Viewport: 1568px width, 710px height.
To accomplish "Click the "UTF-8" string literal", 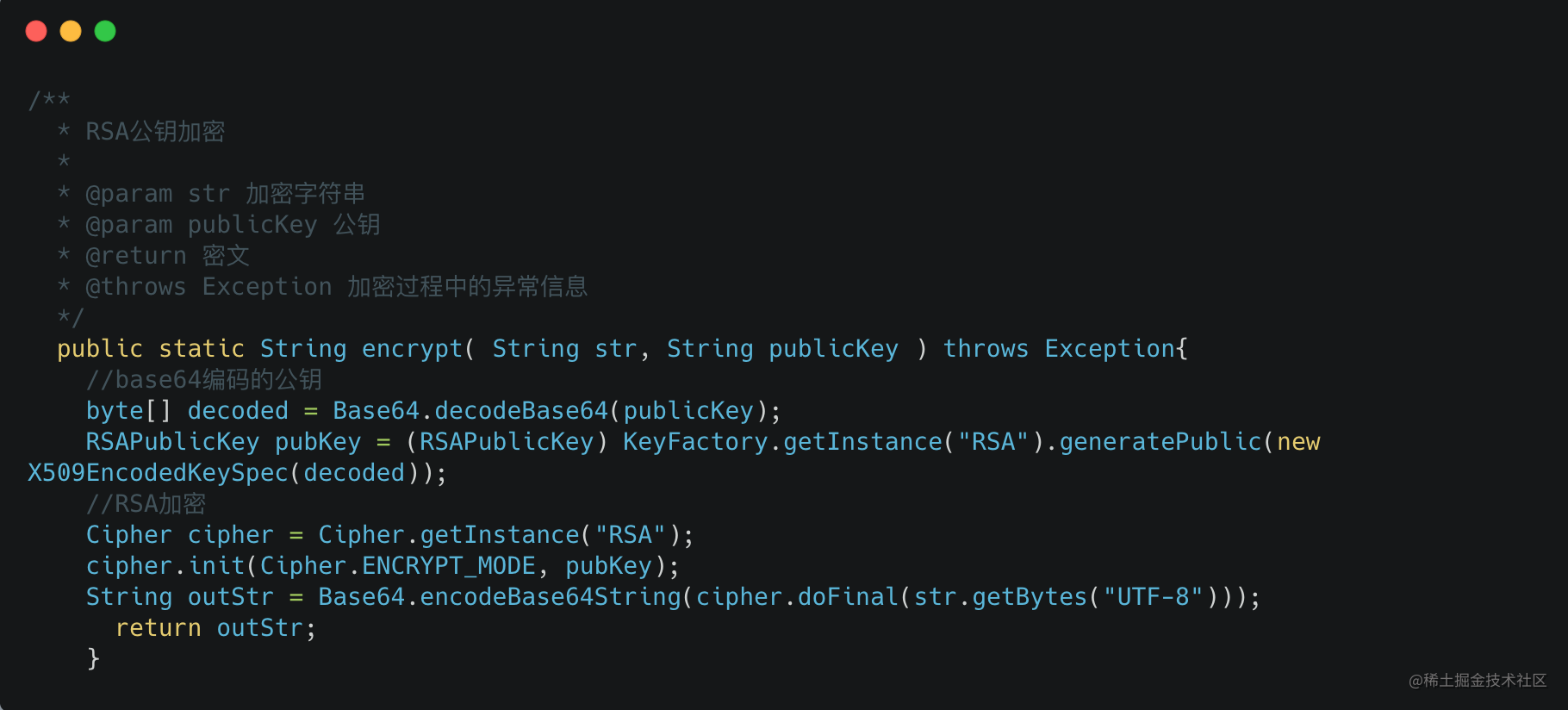I will (1153, 597).
